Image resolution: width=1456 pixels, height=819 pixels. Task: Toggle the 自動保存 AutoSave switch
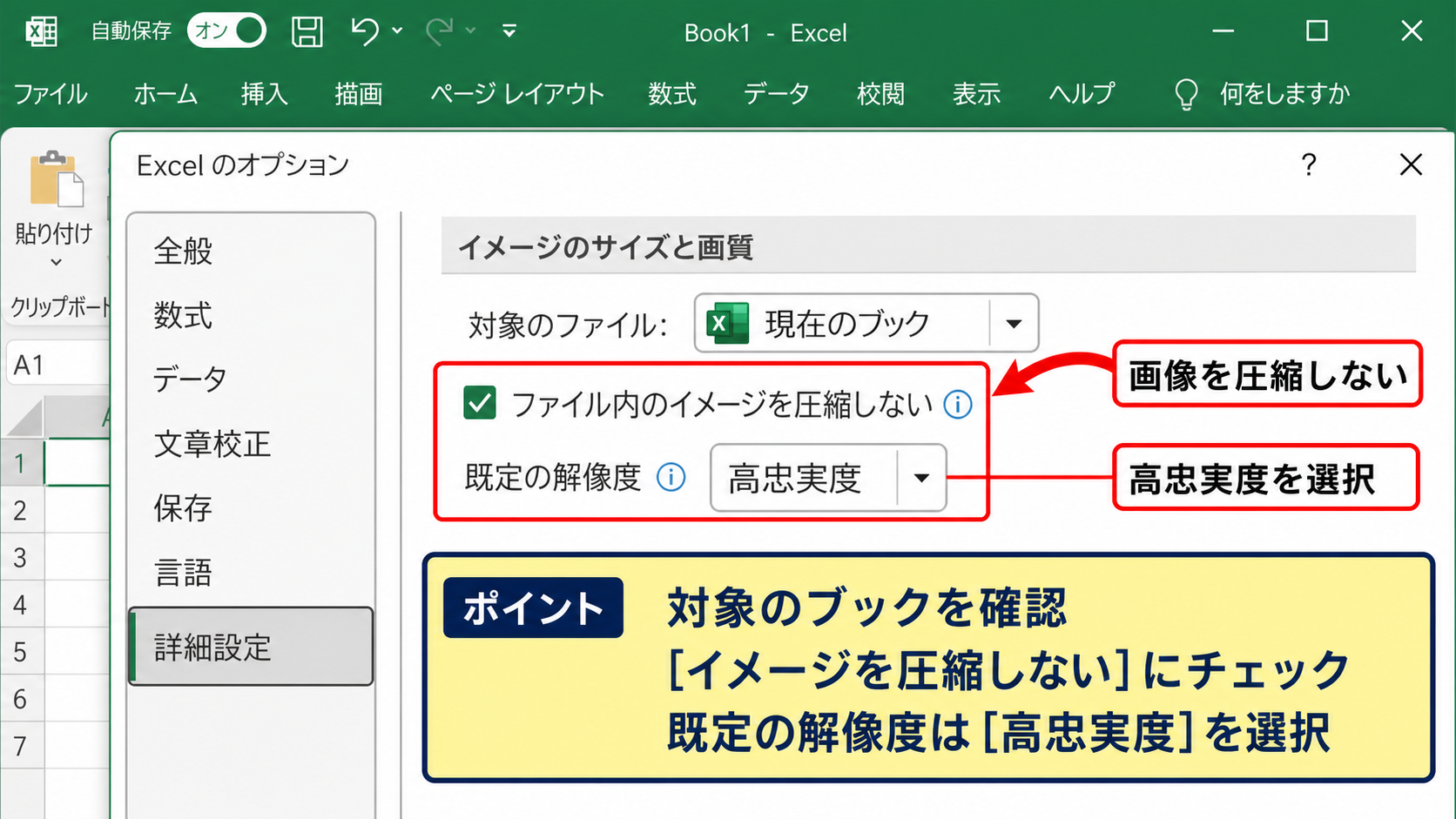point(226,31)
